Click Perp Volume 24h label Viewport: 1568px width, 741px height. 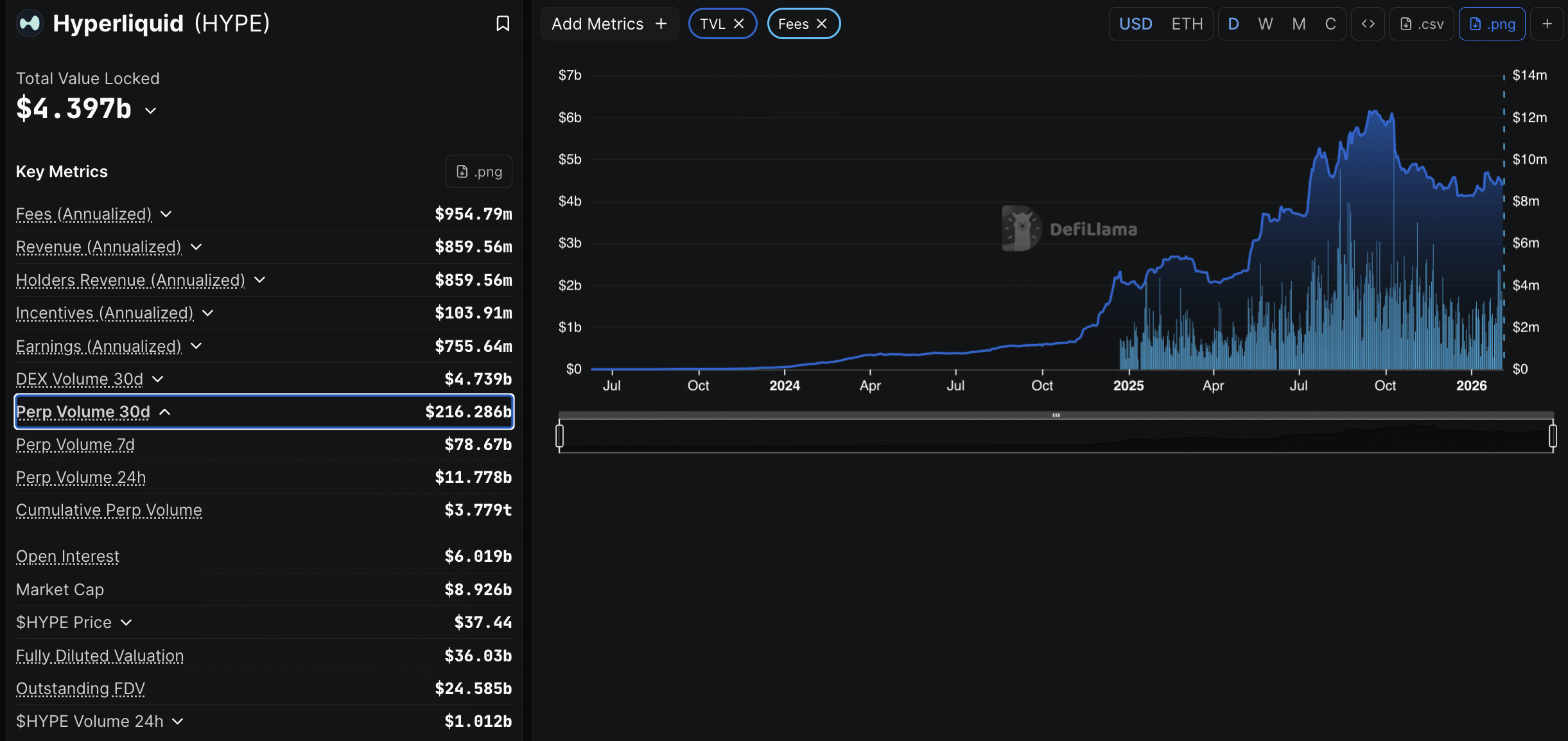click(81, 477)
